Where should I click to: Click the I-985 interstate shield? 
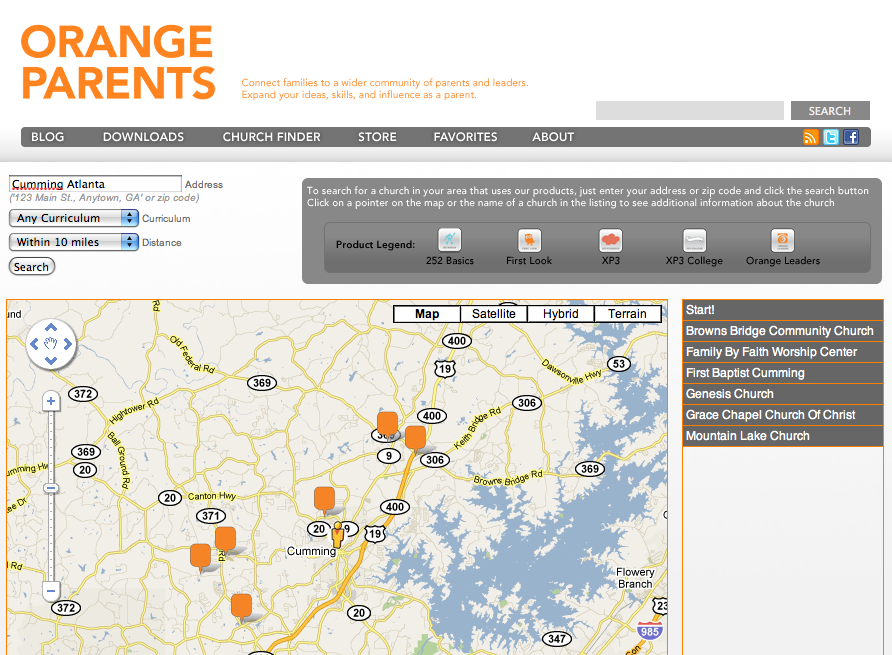point(649,631)
